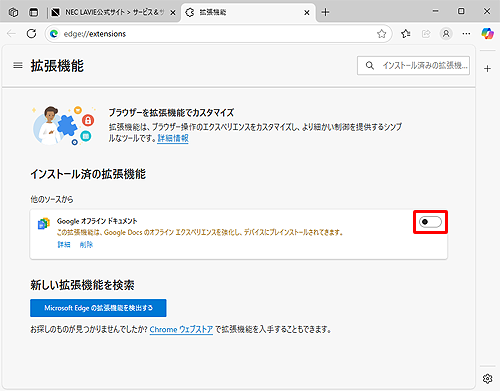Click the share icon in the toolbar
This screenshot has height=391, width=500.
point(426,34)
